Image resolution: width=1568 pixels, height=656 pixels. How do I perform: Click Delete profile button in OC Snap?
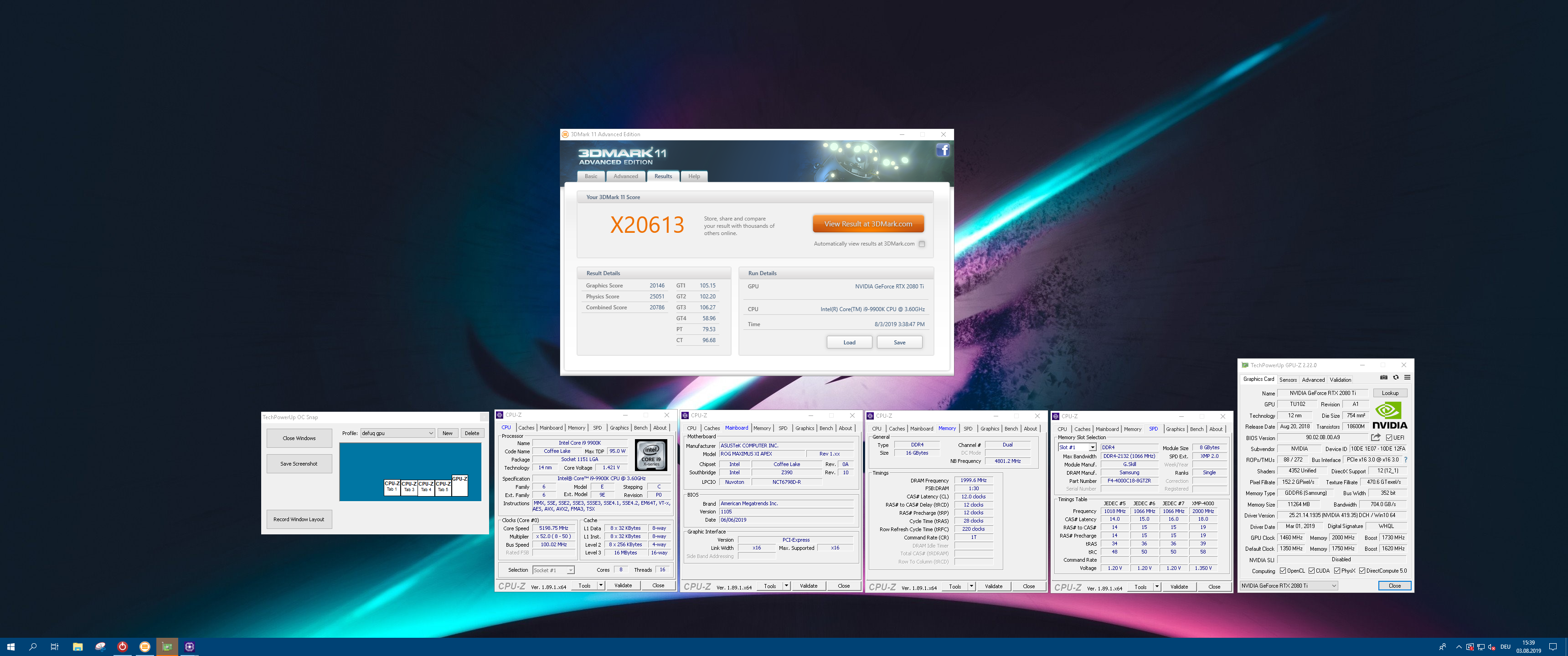pos(472,433)
